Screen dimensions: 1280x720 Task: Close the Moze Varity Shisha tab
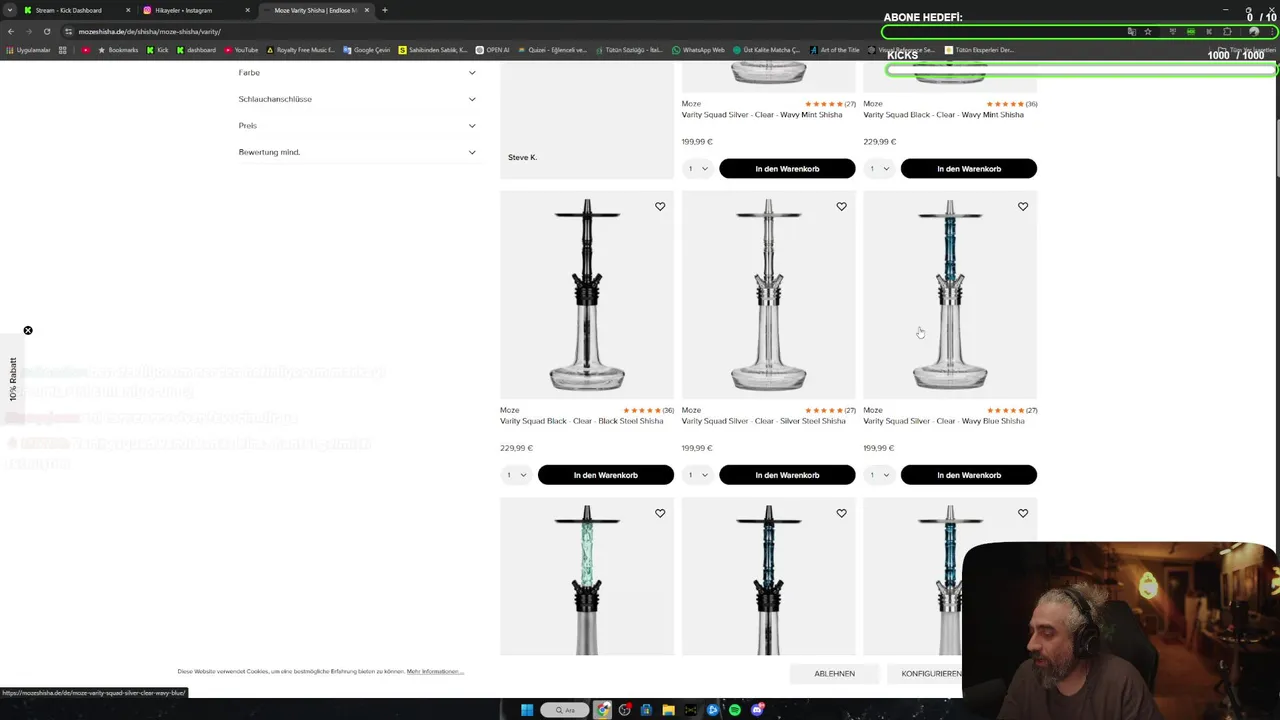point(367,10)
